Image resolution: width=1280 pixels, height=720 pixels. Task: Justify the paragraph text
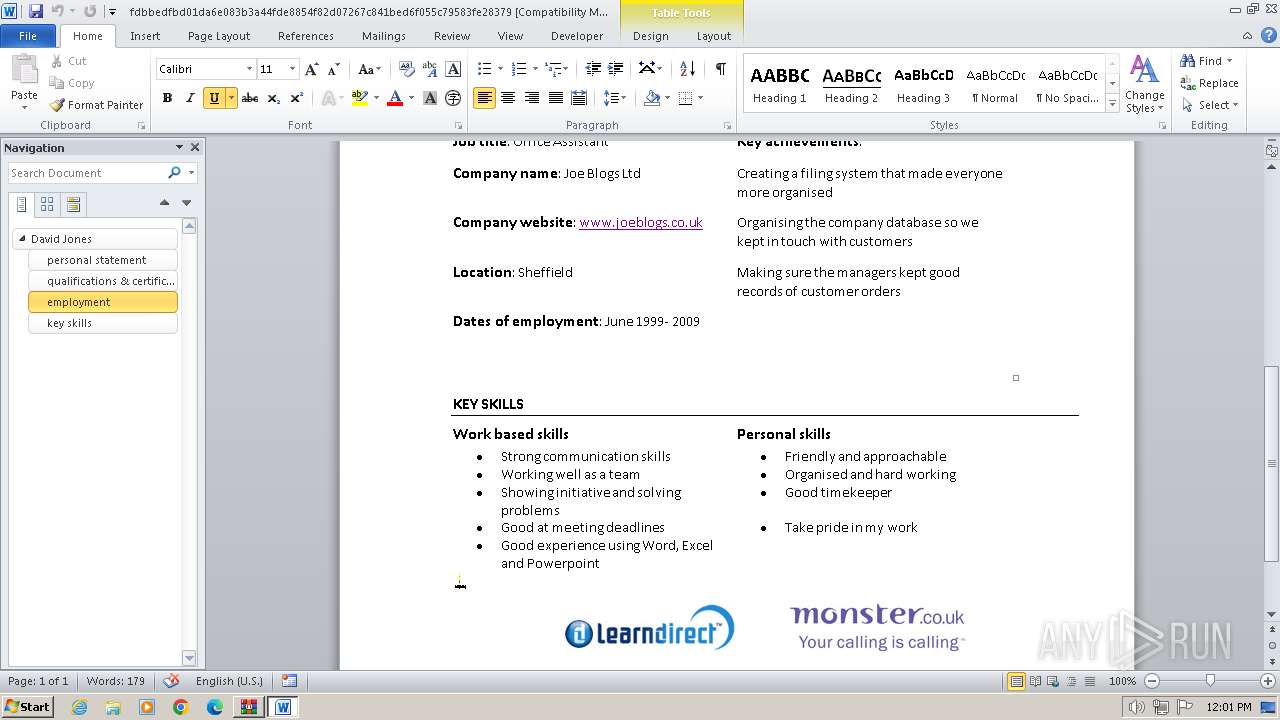point(555,98)
